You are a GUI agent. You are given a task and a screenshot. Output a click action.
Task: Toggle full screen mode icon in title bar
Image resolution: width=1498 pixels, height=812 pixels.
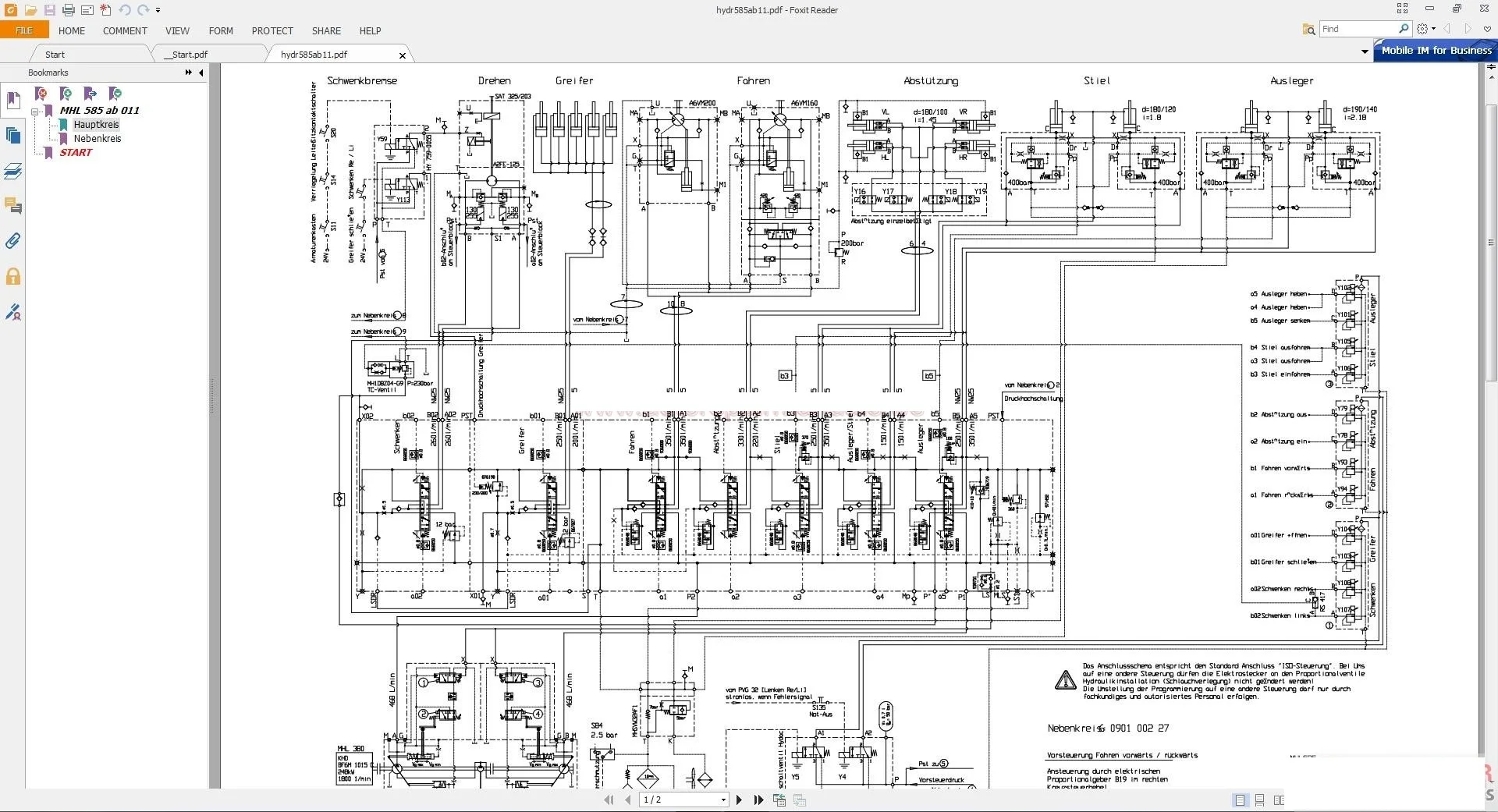(x=1402, y=9)
